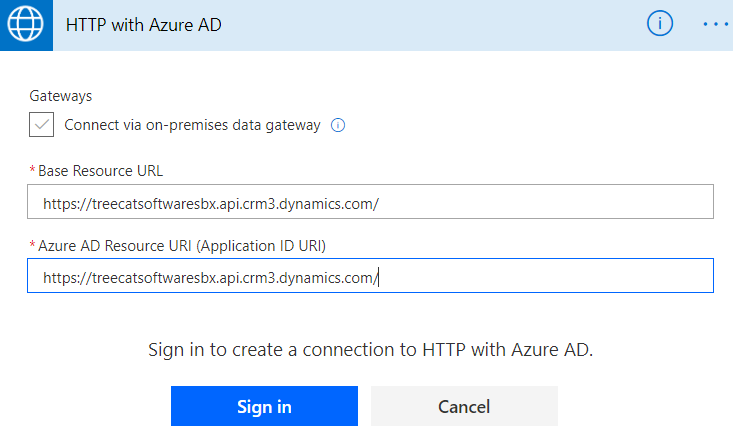Screen dimensions: 733x444
Task: Click the 'Connect via on-premises data gateway' label
Action: [x=192, y=126]
